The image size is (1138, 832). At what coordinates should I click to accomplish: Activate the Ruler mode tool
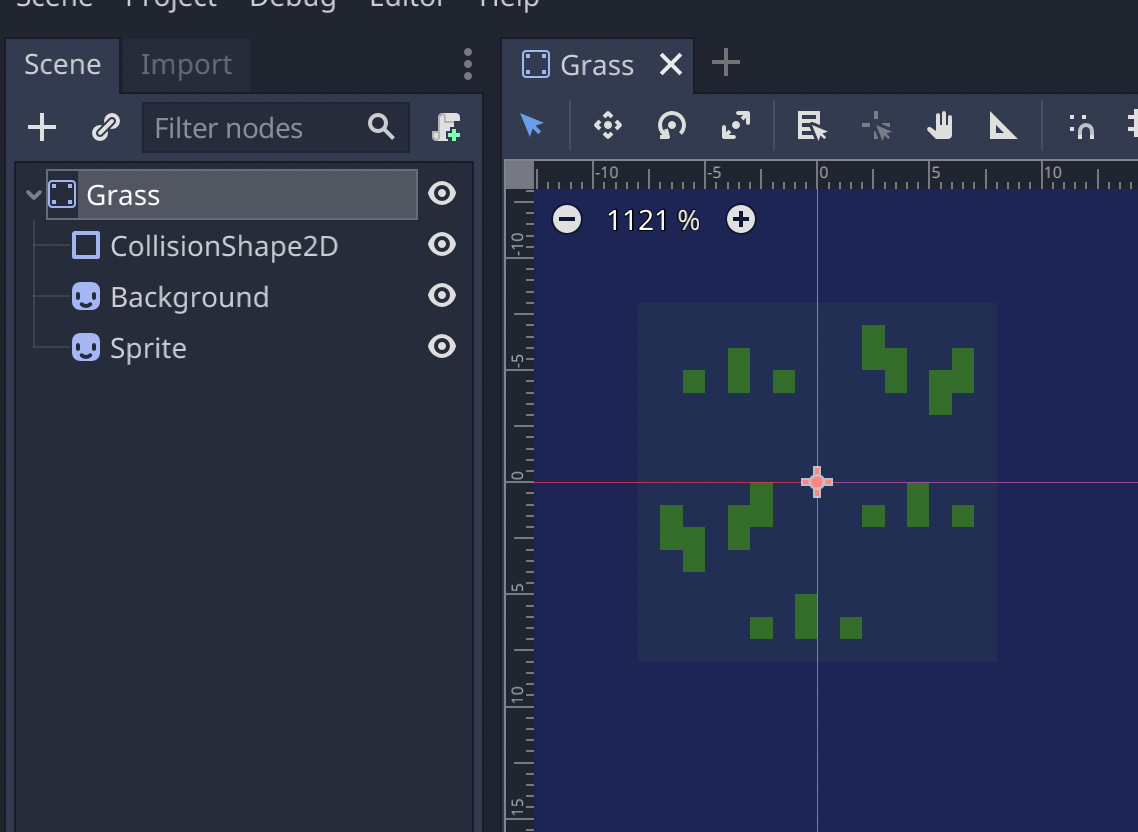1004,126
